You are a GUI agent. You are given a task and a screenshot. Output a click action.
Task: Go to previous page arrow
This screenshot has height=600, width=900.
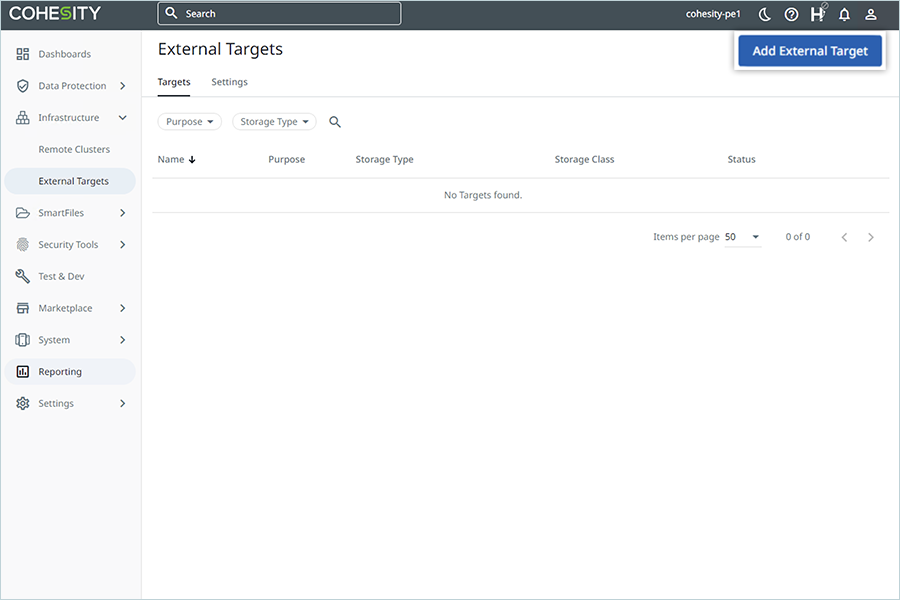[844, 237]
